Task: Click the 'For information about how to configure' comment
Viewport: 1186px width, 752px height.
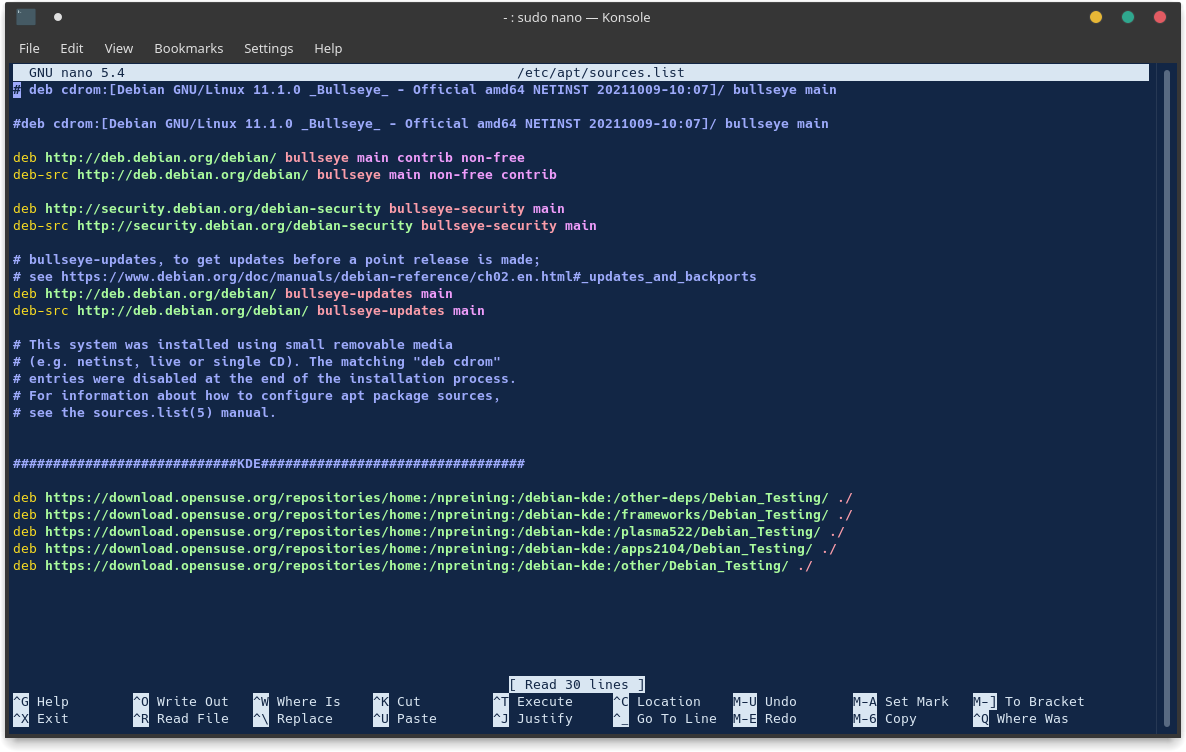Action: pyautogui.click(x=257, y=396)
